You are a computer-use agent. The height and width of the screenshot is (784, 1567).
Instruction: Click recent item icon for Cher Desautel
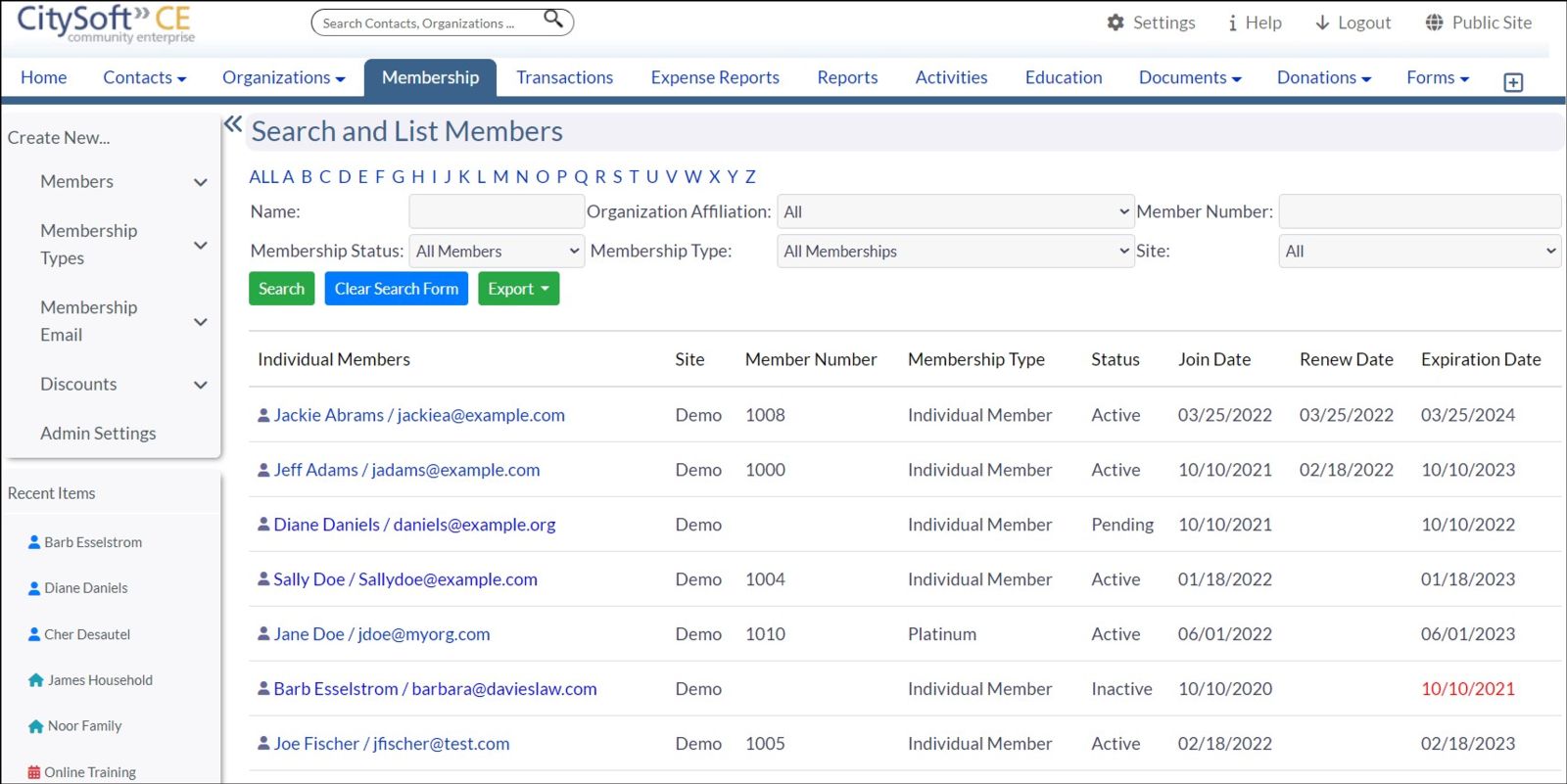(34, 634)
